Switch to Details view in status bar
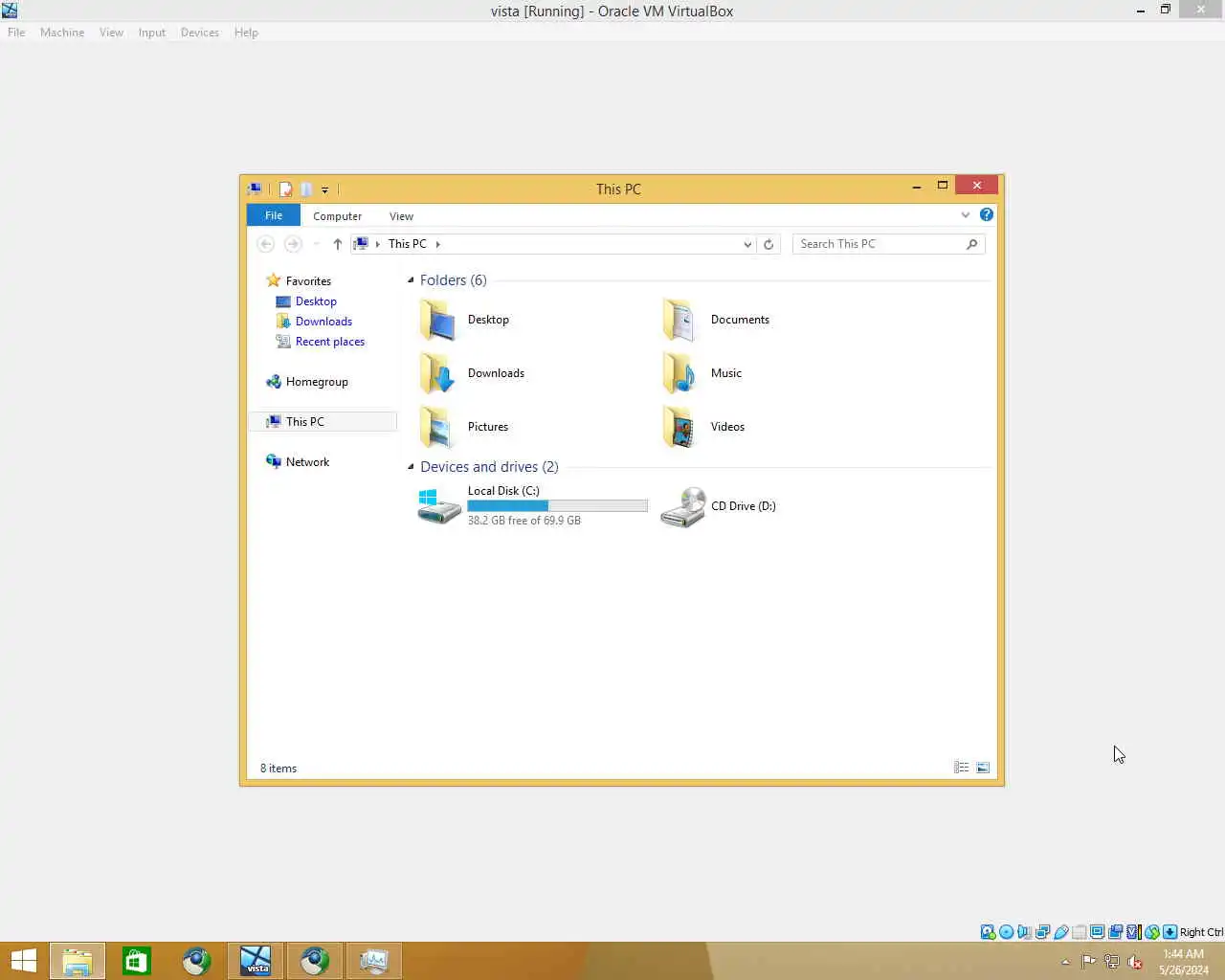Viewport: 1225px width, 980px height. click(x=962, y=768)
